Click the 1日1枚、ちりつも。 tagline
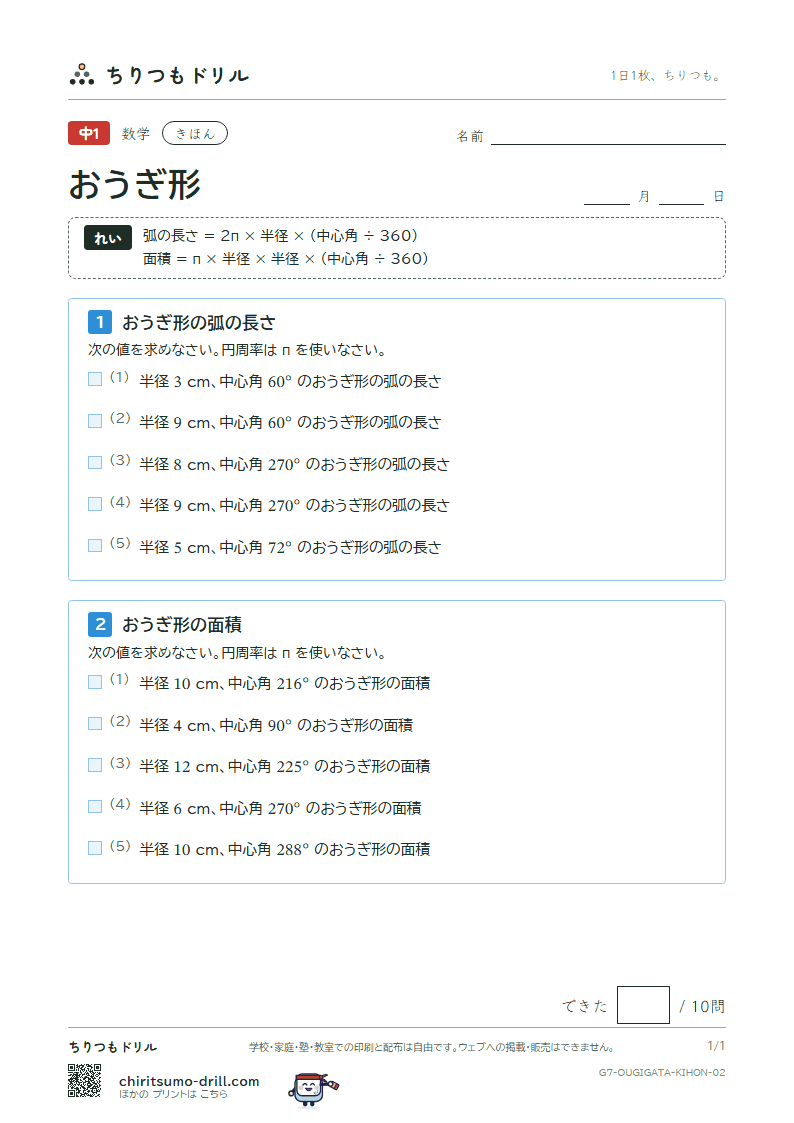 (666, 75)
